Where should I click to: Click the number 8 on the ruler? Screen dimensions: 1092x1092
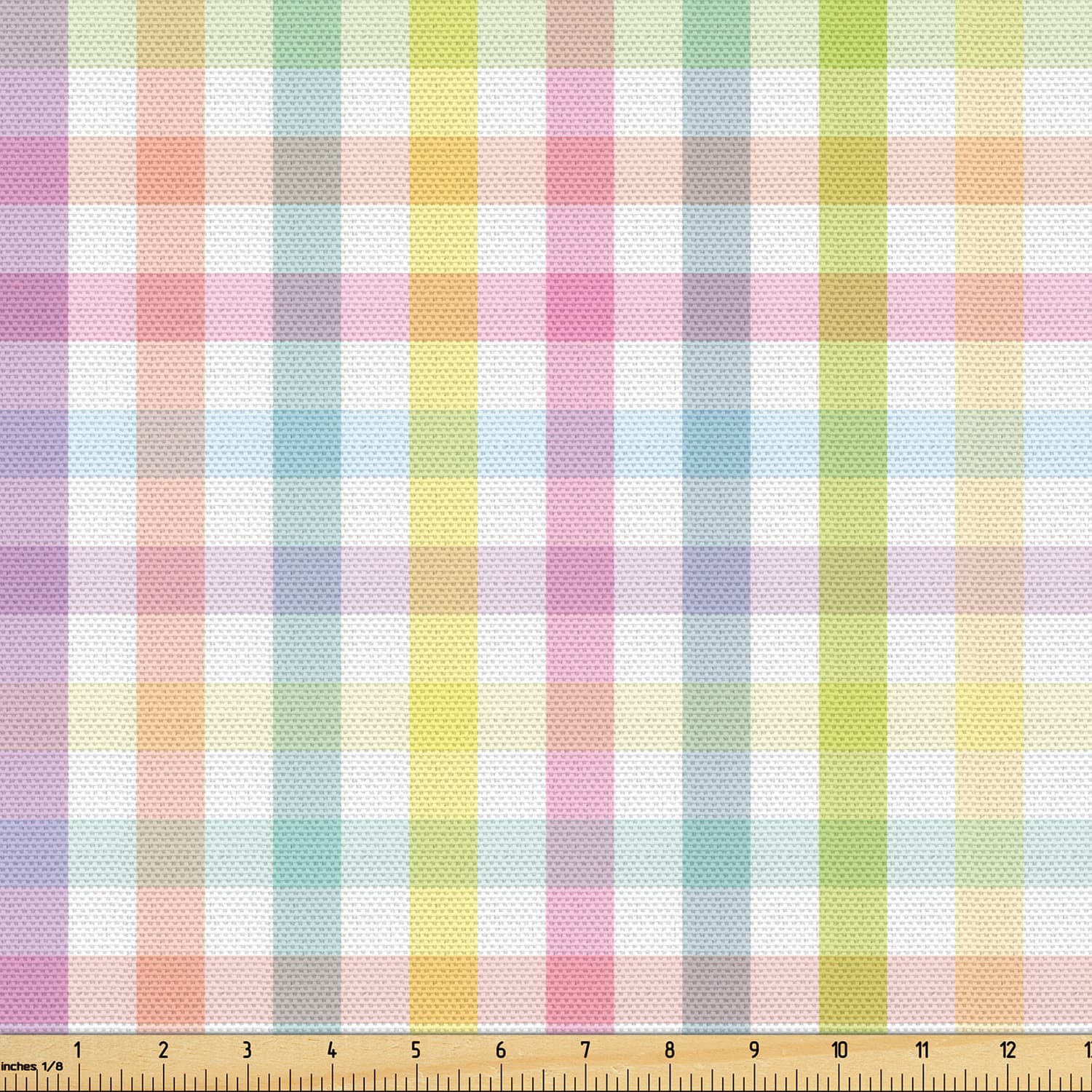coord(670,1050)
